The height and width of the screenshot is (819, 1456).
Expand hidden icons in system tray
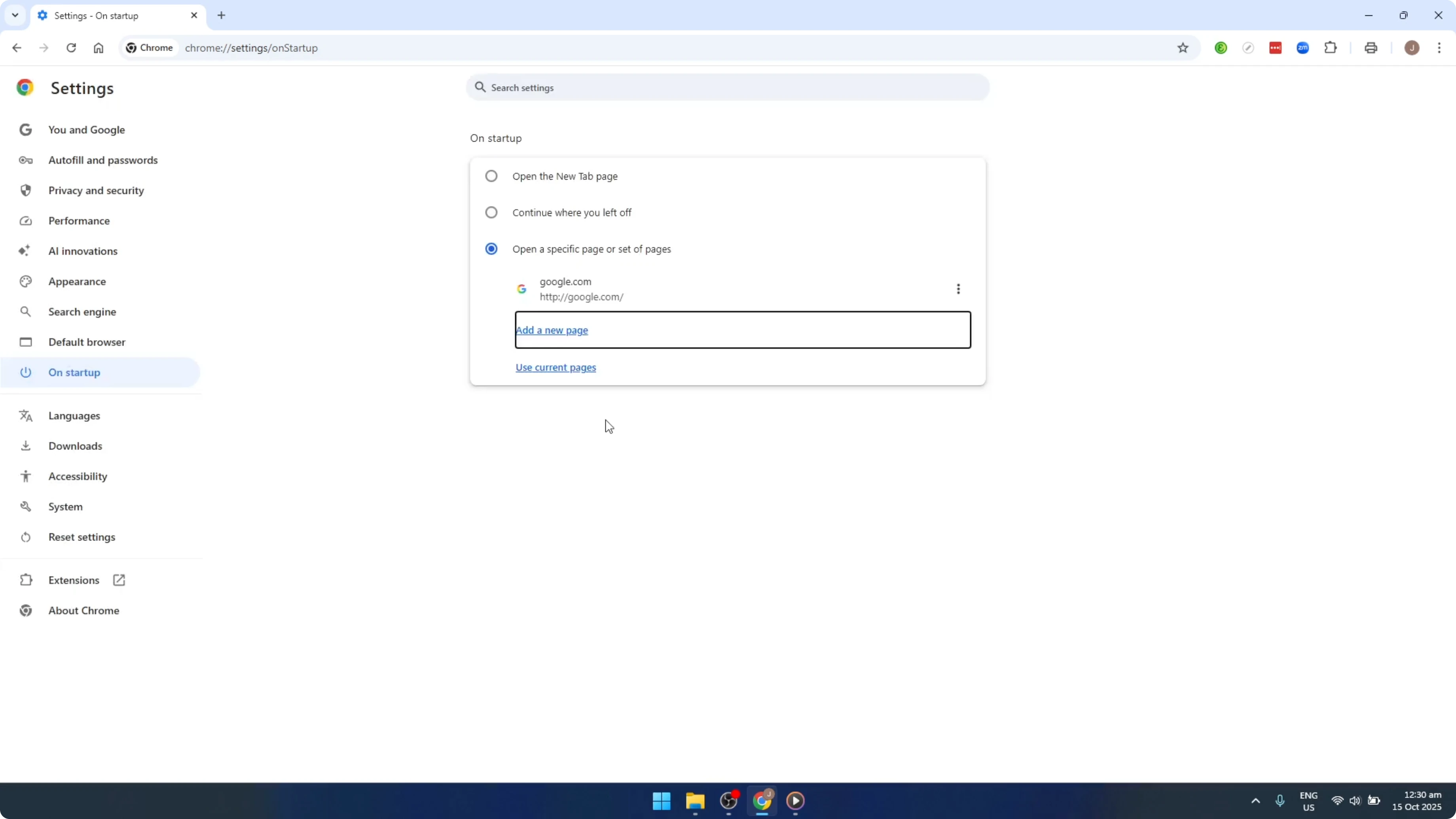pos(1255,800)
